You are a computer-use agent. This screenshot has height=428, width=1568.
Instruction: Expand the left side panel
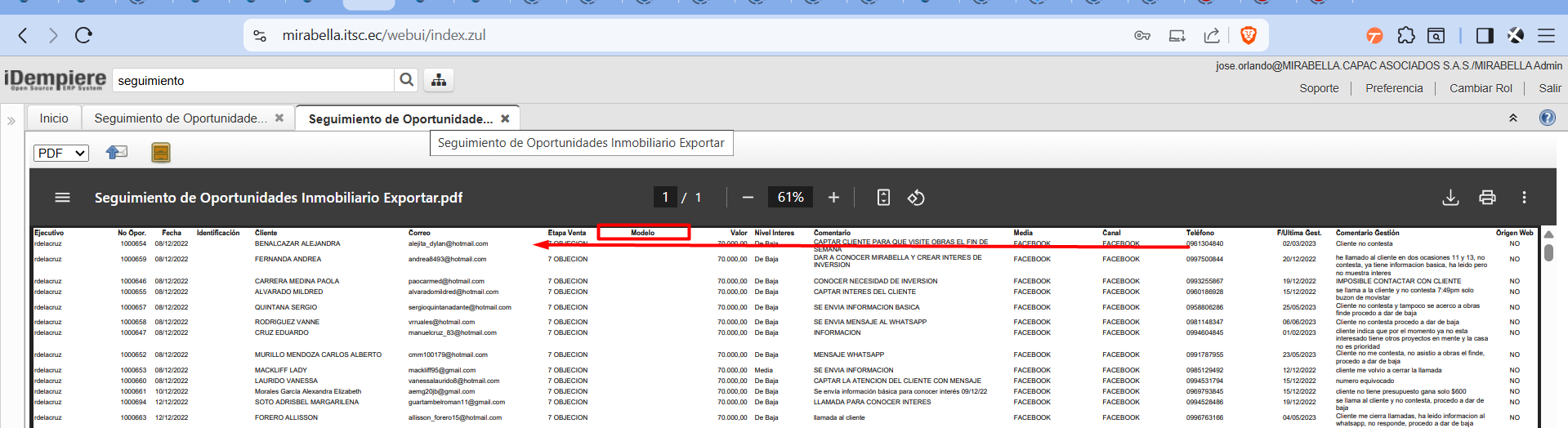[11, 120]
